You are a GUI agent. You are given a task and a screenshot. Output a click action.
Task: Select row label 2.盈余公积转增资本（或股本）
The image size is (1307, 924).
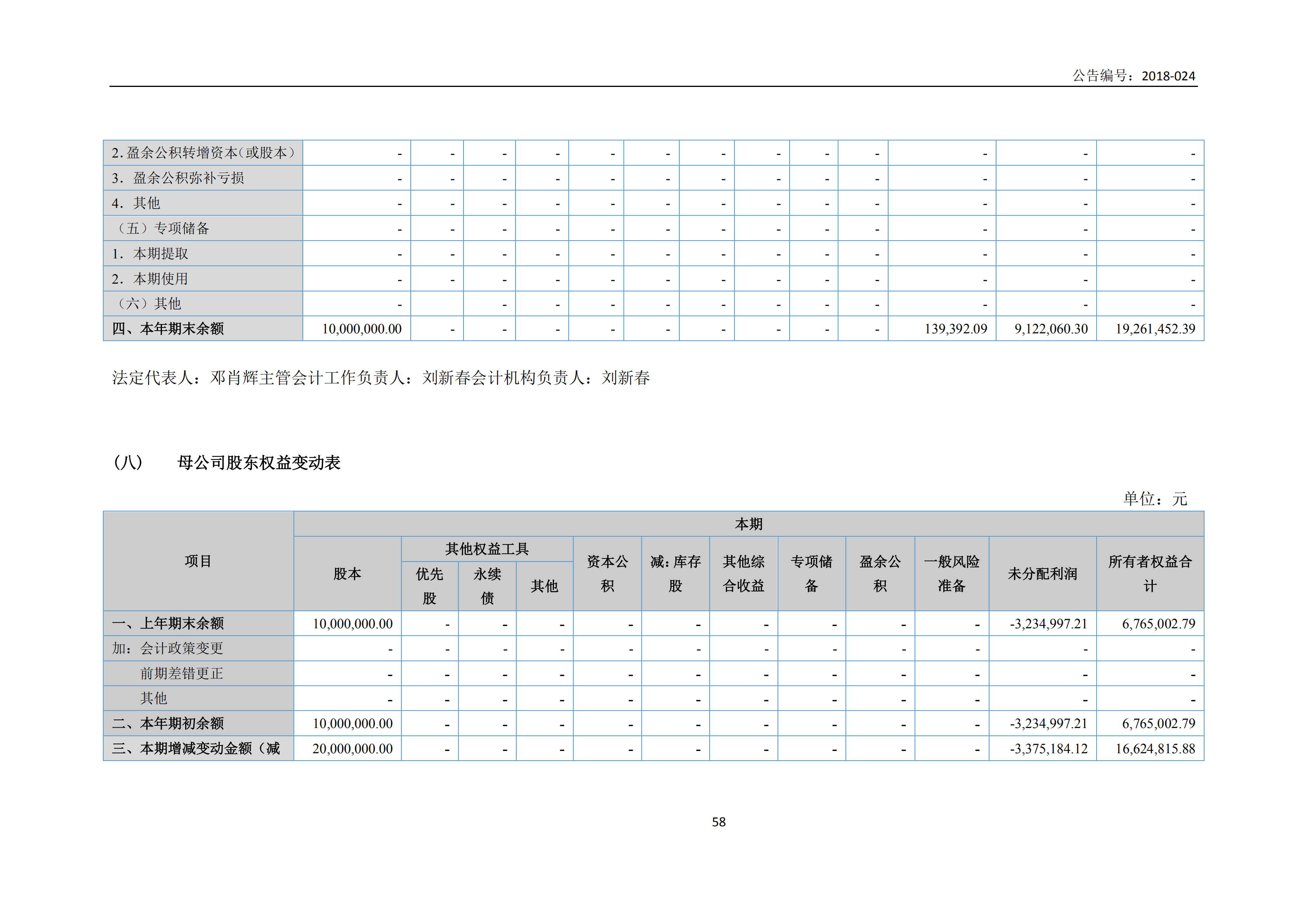[203, 153]
